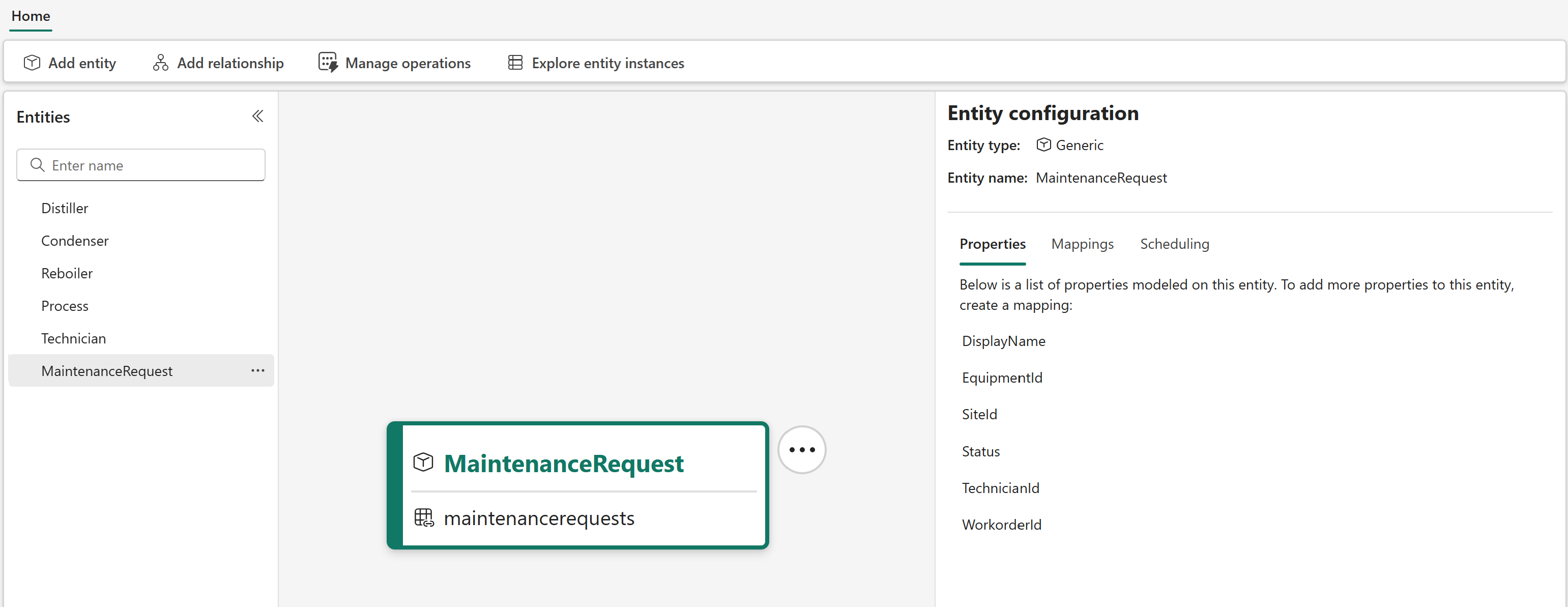
Task: Click the Explore entity instances table icon
Action: (515, 63)
